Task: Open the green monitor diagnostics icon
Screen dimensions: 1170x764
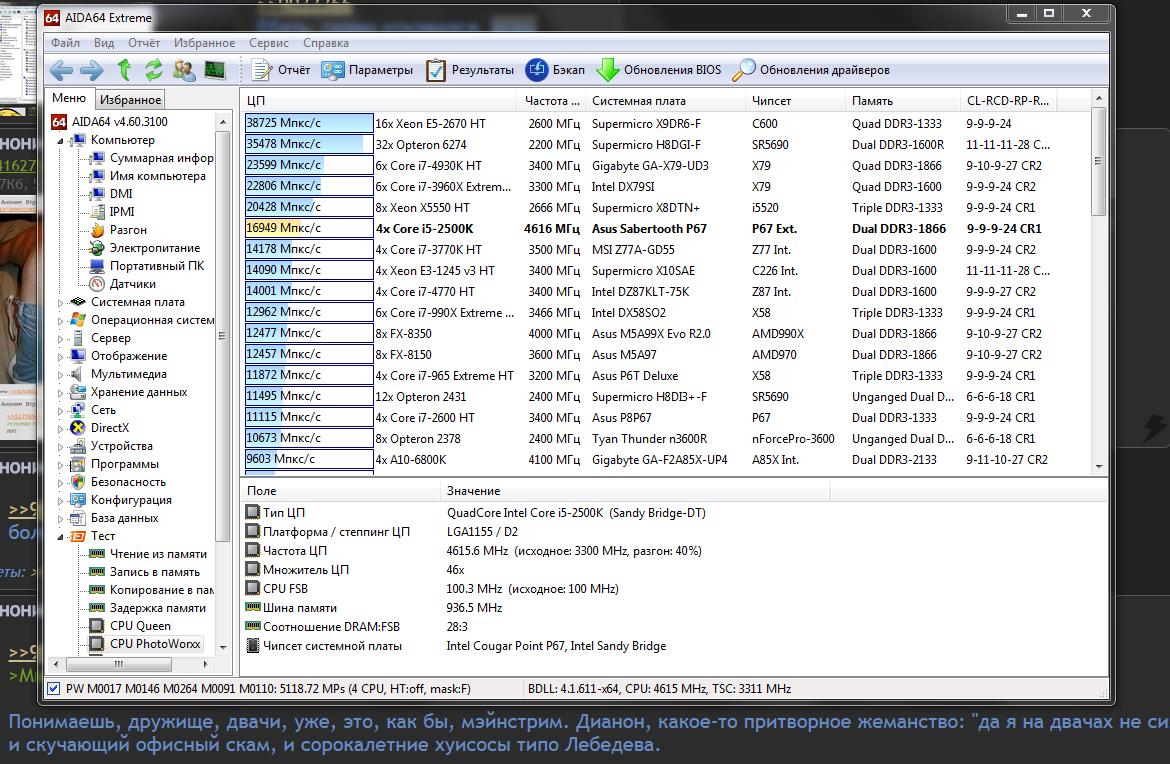Action: [215, 70]
